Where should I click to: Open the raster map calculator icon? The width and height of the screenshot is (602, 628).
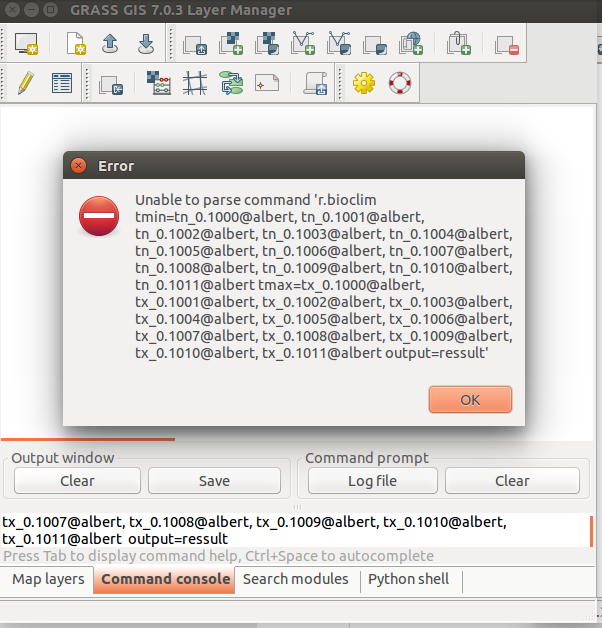[159, 83]
